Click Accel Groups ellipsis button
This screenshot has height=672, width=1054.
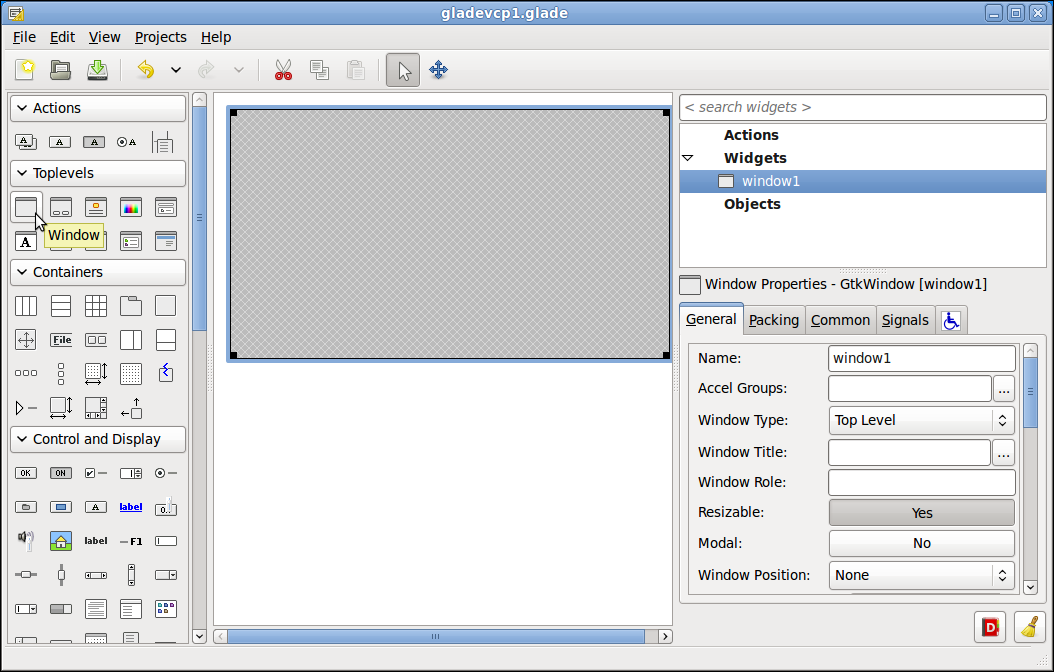tap(1004, 389)
